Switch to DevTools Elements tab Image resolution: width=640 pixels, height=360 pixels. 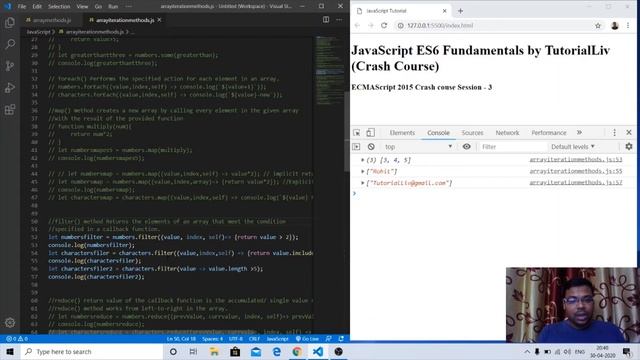pyautogui.click(x=402, y=133)
